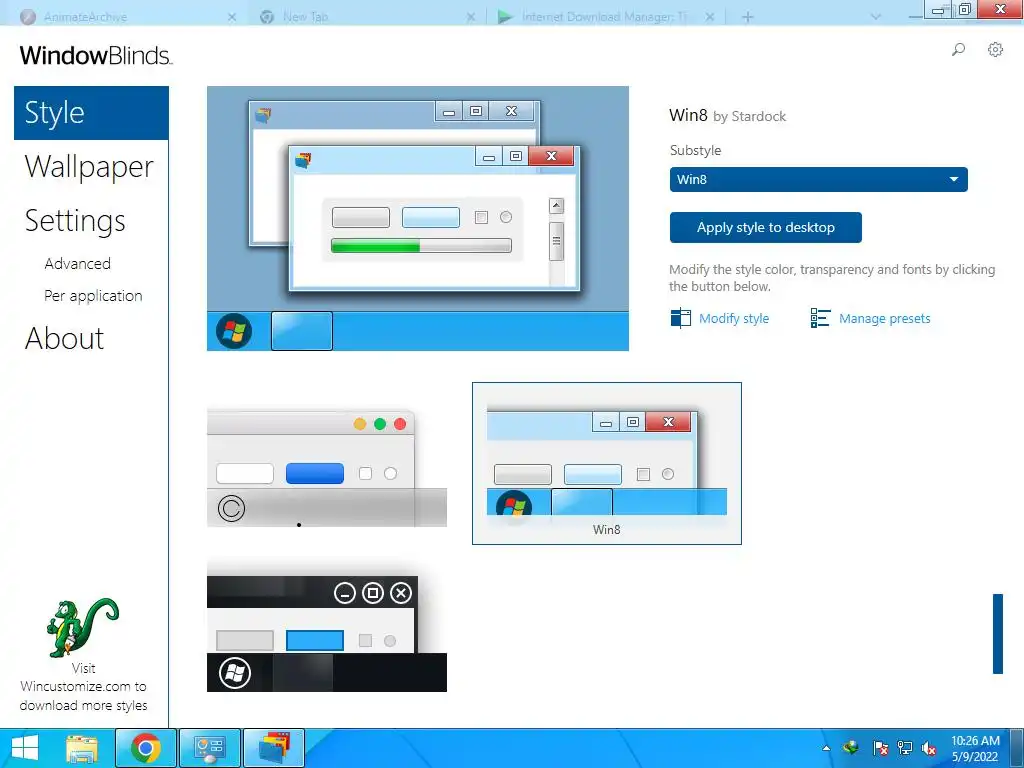
Task: Select the Win8 style thumbnail
Action: click(x=607, y=463)
